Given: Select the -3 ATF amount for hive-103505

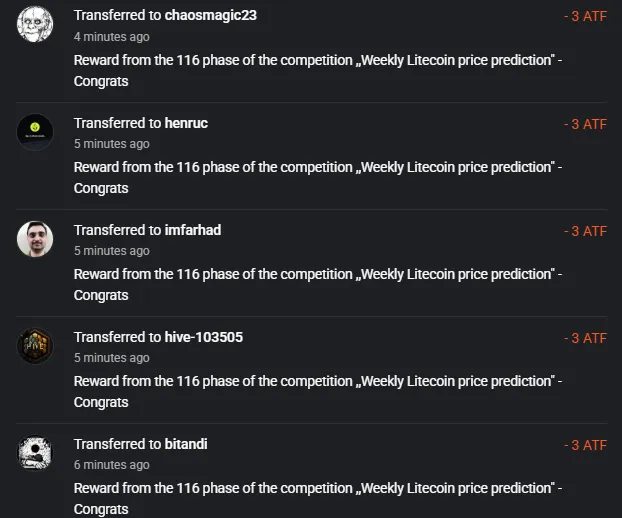Looking at the screenshot, I should (x=586, y=338).
